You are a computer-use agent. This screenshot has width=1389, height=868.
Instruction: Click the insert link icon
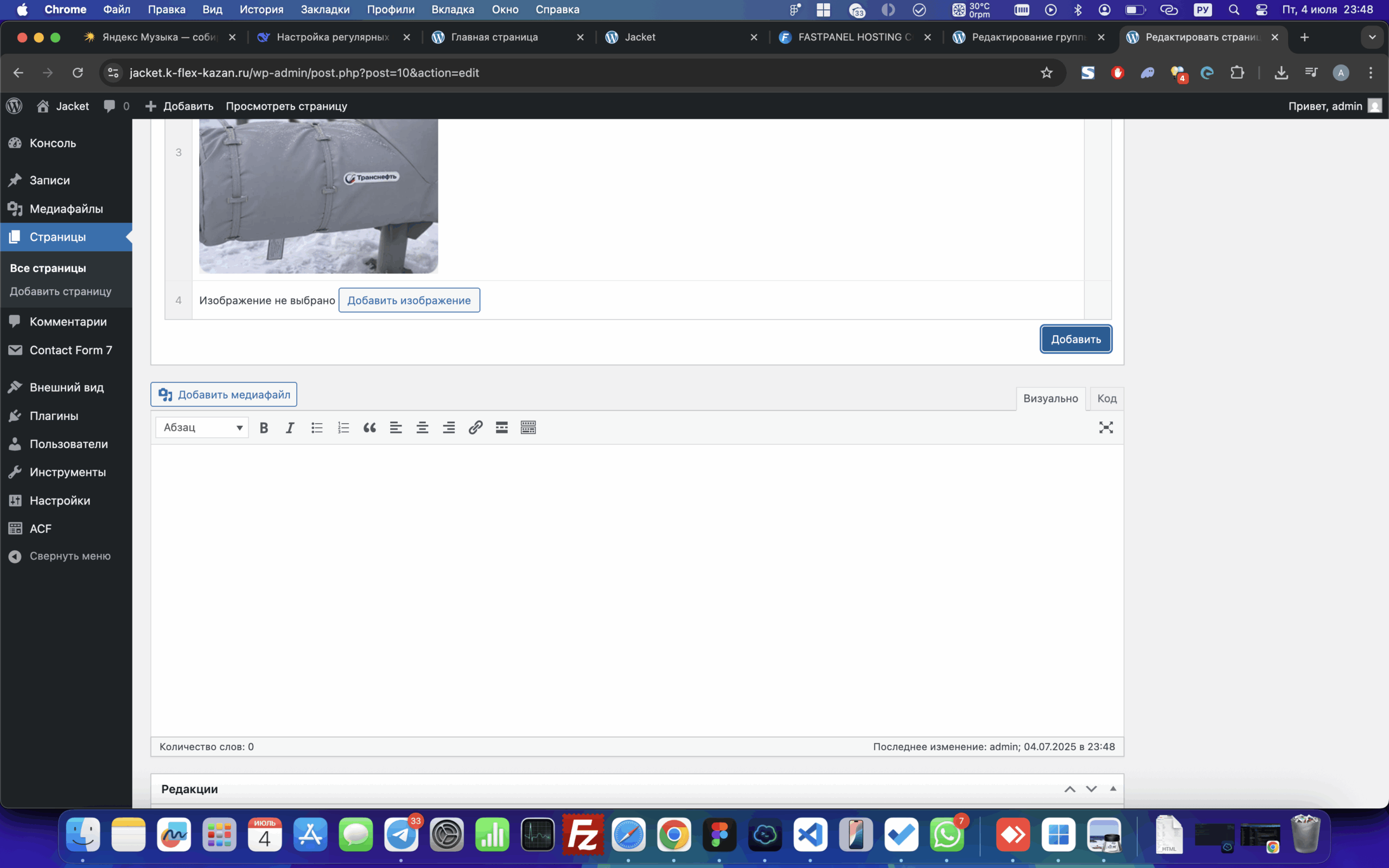tap(475, 427)
